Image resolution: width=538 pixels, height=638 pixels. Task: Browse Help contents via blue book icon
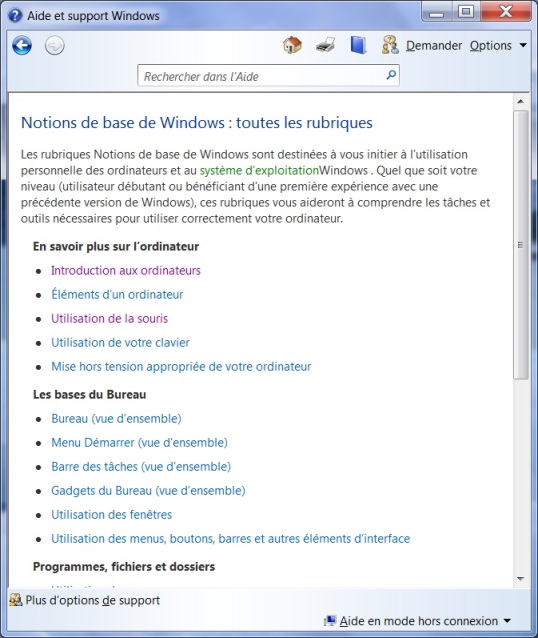point(358,45)
